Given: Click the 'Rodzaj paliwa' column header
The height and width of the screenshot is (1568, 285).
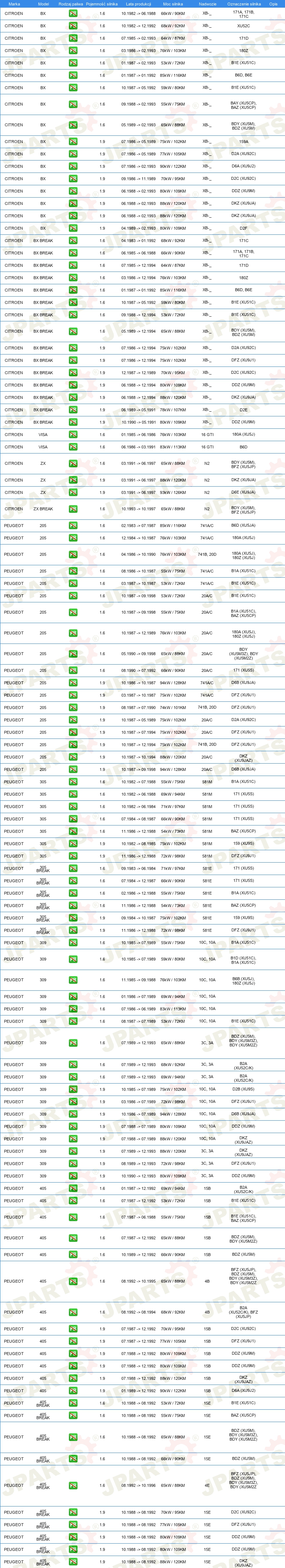Looking at the screenshot, I should (x=71, y=4).
